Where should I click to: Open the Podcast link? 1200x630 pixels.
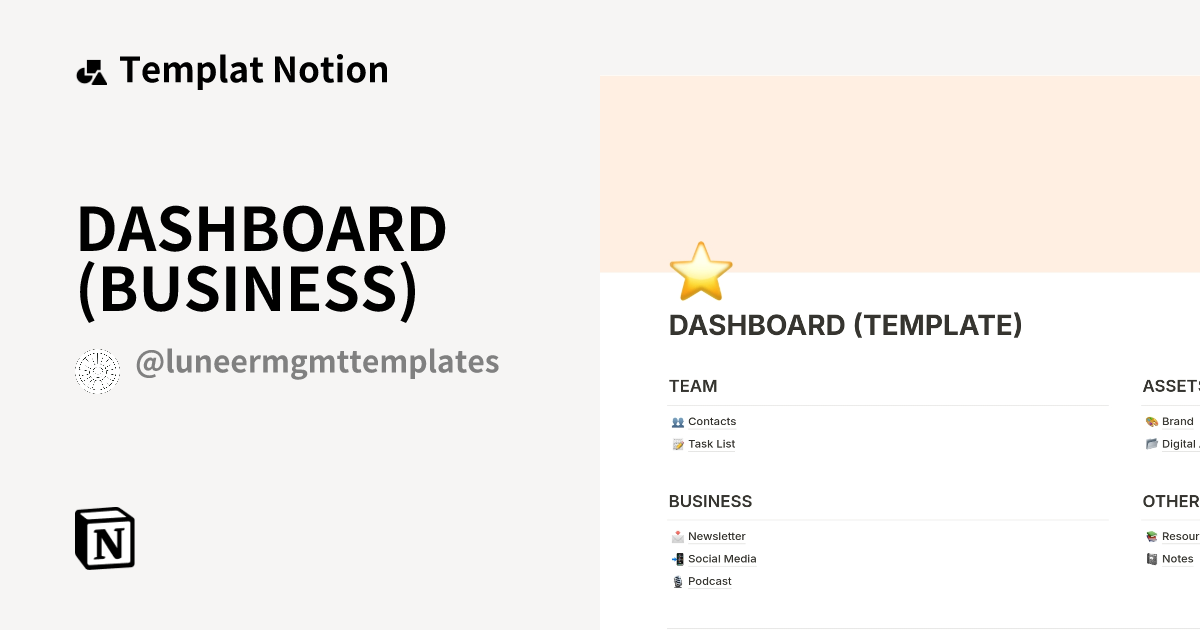click(x=709, y=581)
